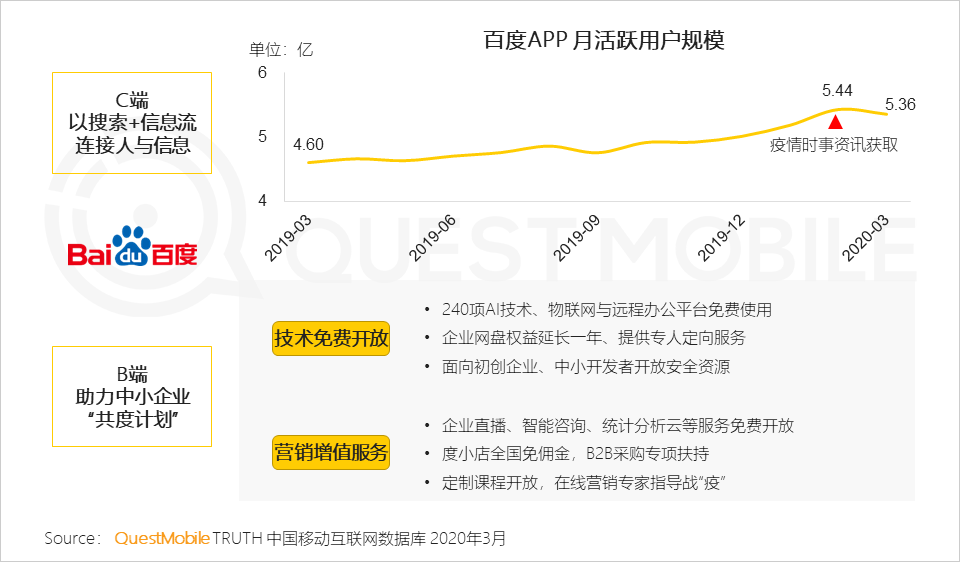
Task: Click the red triangle peak marker
Action: (x=836, y=121)
